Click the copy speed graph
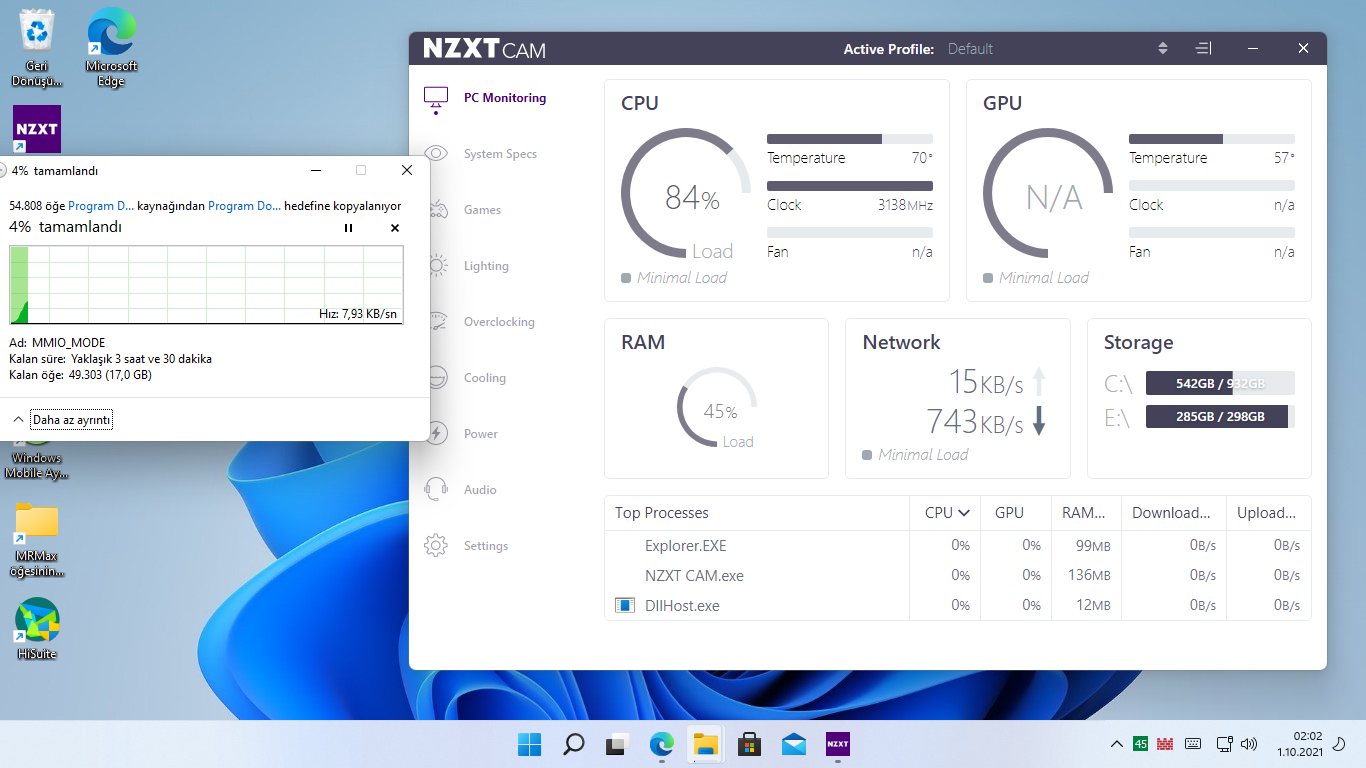Image resolution: width=1366 pixels, height=768 pixels. pyautogui.click(x=206, y=285)
